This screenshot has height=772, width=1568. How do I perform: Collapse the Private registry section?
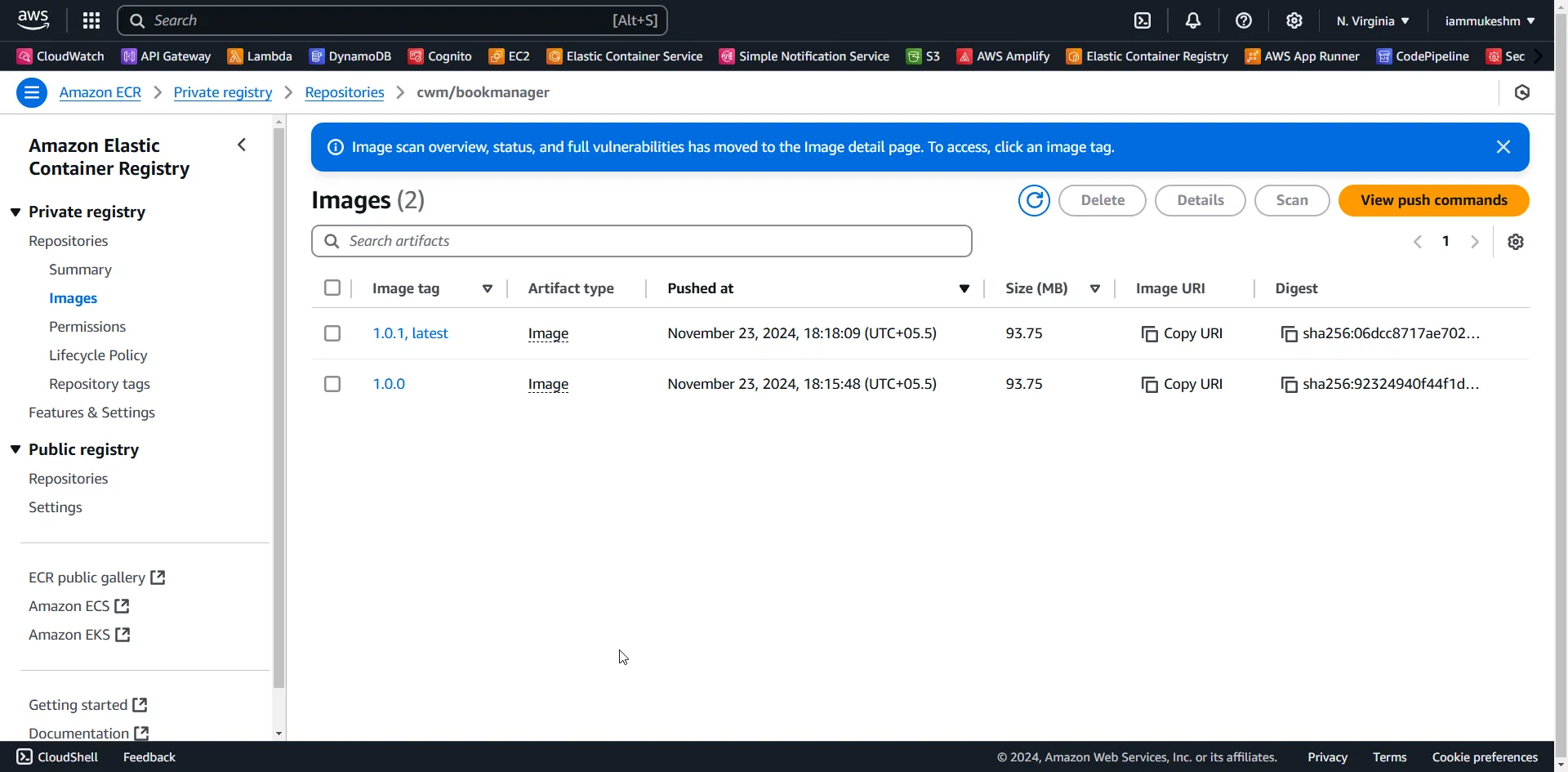15,211
